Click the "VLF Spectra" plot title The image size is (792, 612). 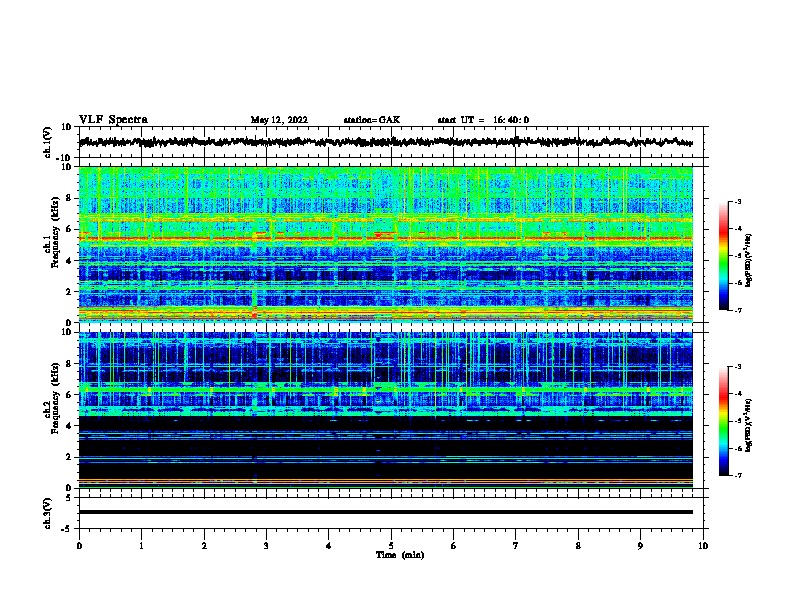click(113, 120)
